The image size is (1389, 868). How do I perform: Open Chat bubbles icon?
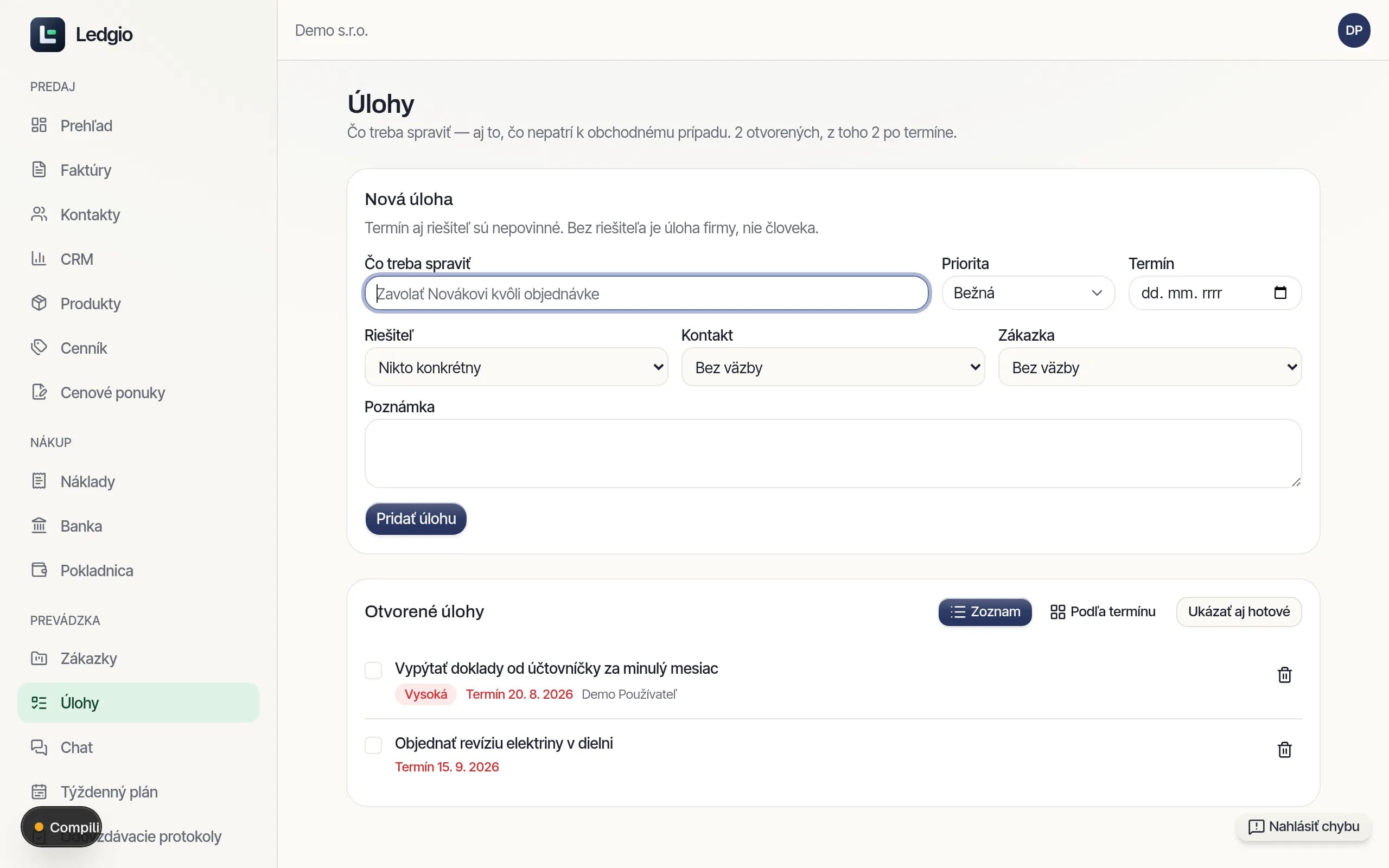[x=39, y=748]
